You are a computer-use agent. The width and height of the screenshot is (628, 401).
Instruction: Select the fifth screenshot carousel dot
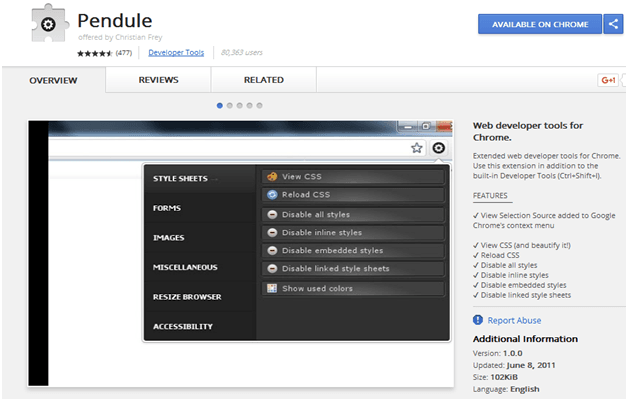[x=260, y=105]
